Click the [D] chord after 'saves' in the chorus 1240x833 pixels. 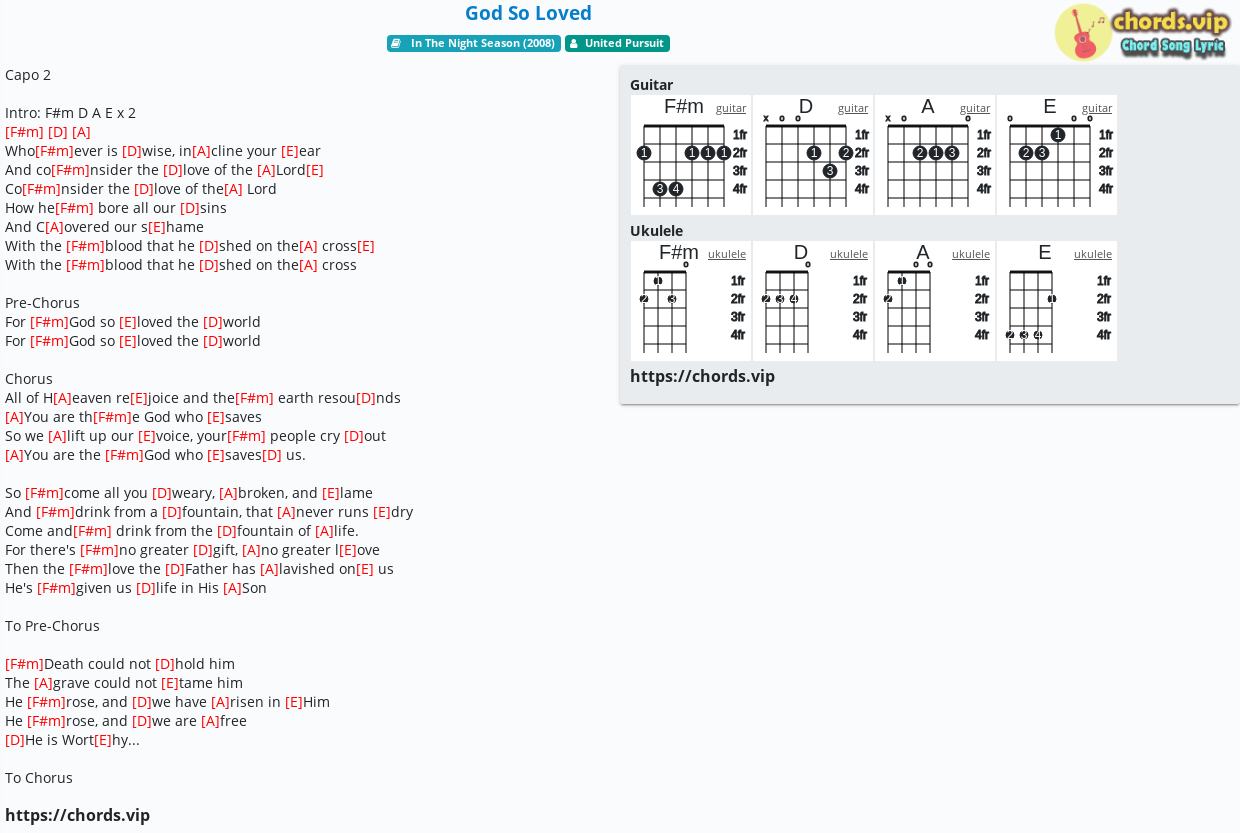coord(272,455)
